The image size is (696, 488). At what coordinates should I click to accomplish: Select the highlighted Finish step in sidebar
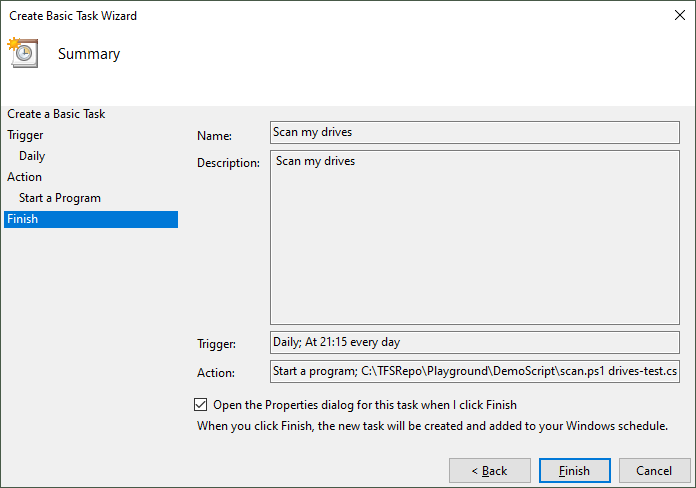point(22,219)
